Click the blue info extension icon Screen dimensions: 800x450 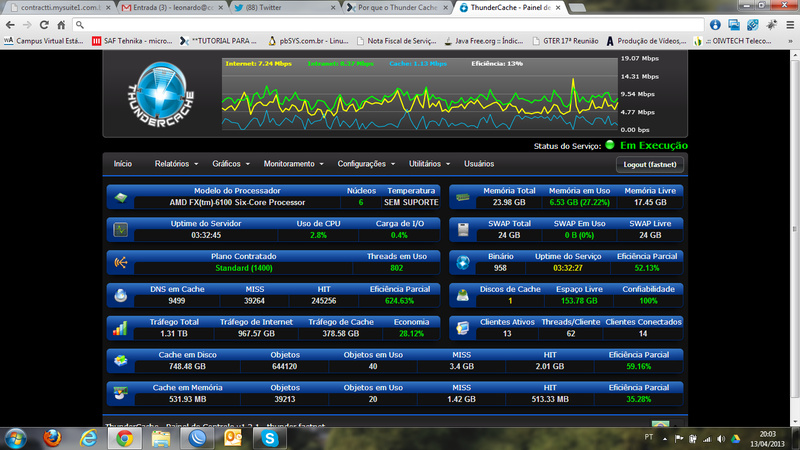point(715,24)
